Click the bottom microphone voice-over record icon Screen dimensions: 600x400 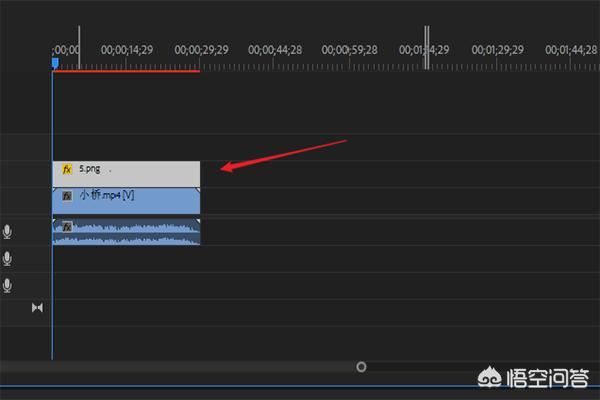tap(8, 286)
